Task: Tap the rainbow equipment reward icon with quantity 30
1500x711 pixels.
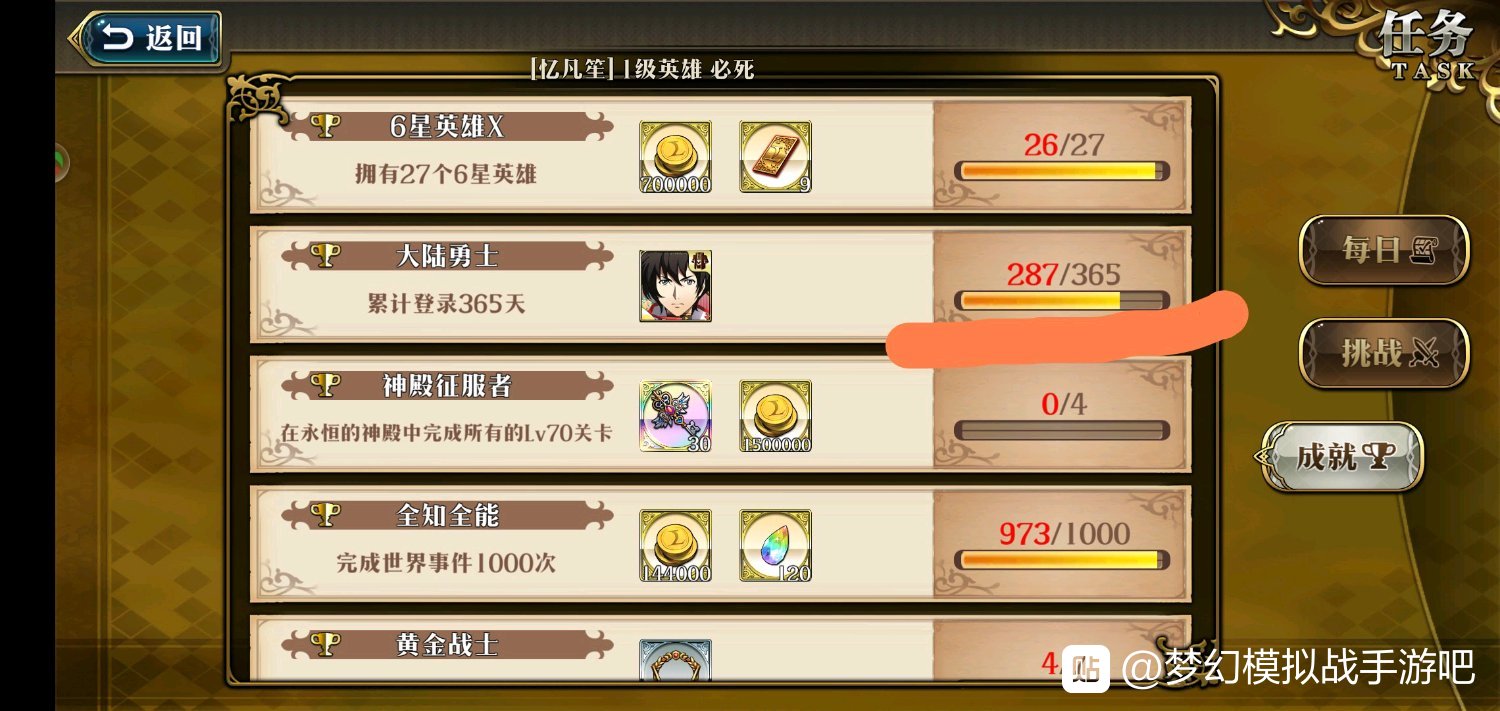Action: click(x=675, y=416)
